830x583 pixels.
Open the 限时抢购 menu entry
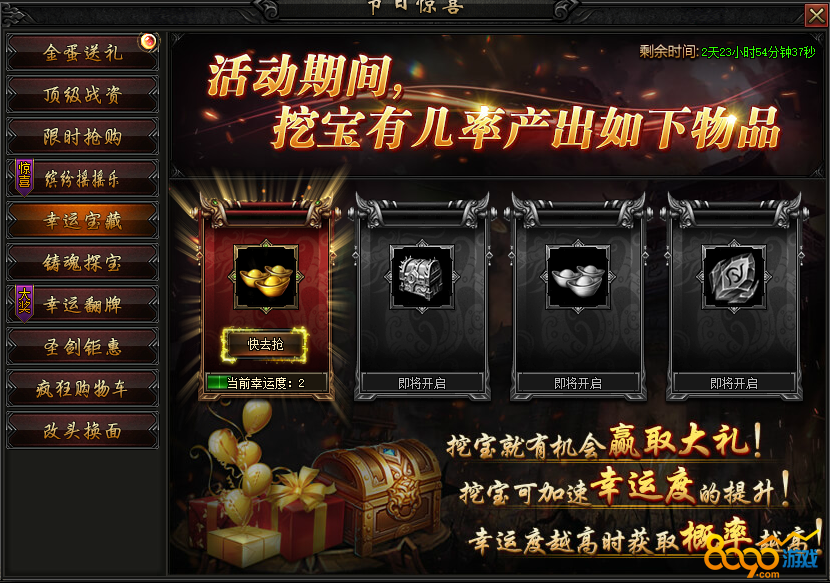[83, 137]
